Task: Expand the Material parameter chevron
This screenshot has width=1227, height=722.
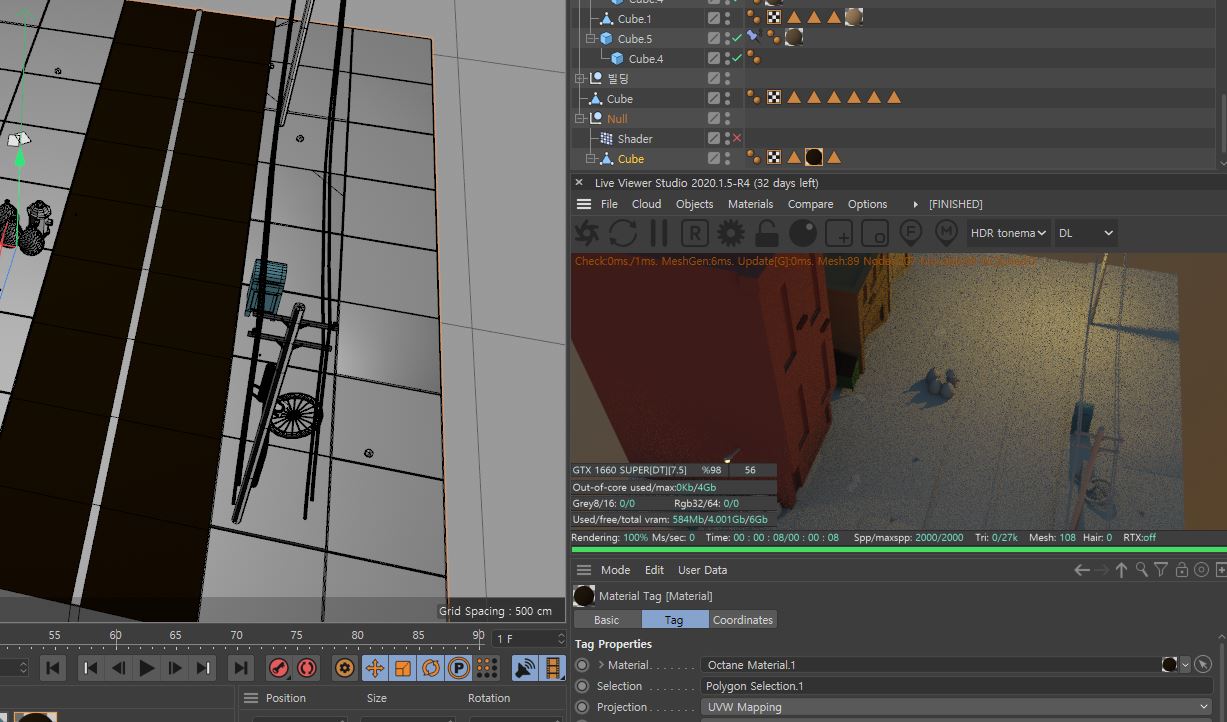Action: 601,665
